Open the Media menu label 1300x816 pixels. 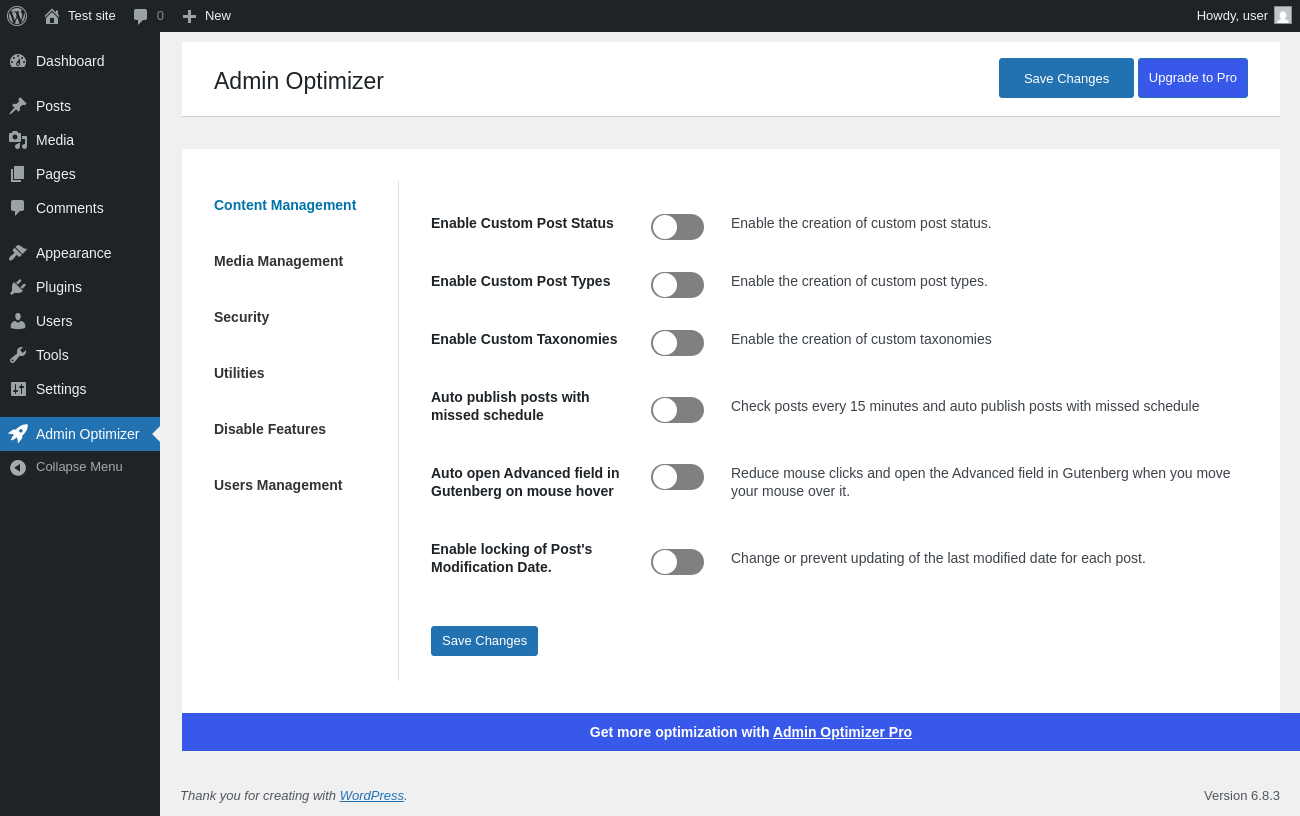click(x=55, y=140)
